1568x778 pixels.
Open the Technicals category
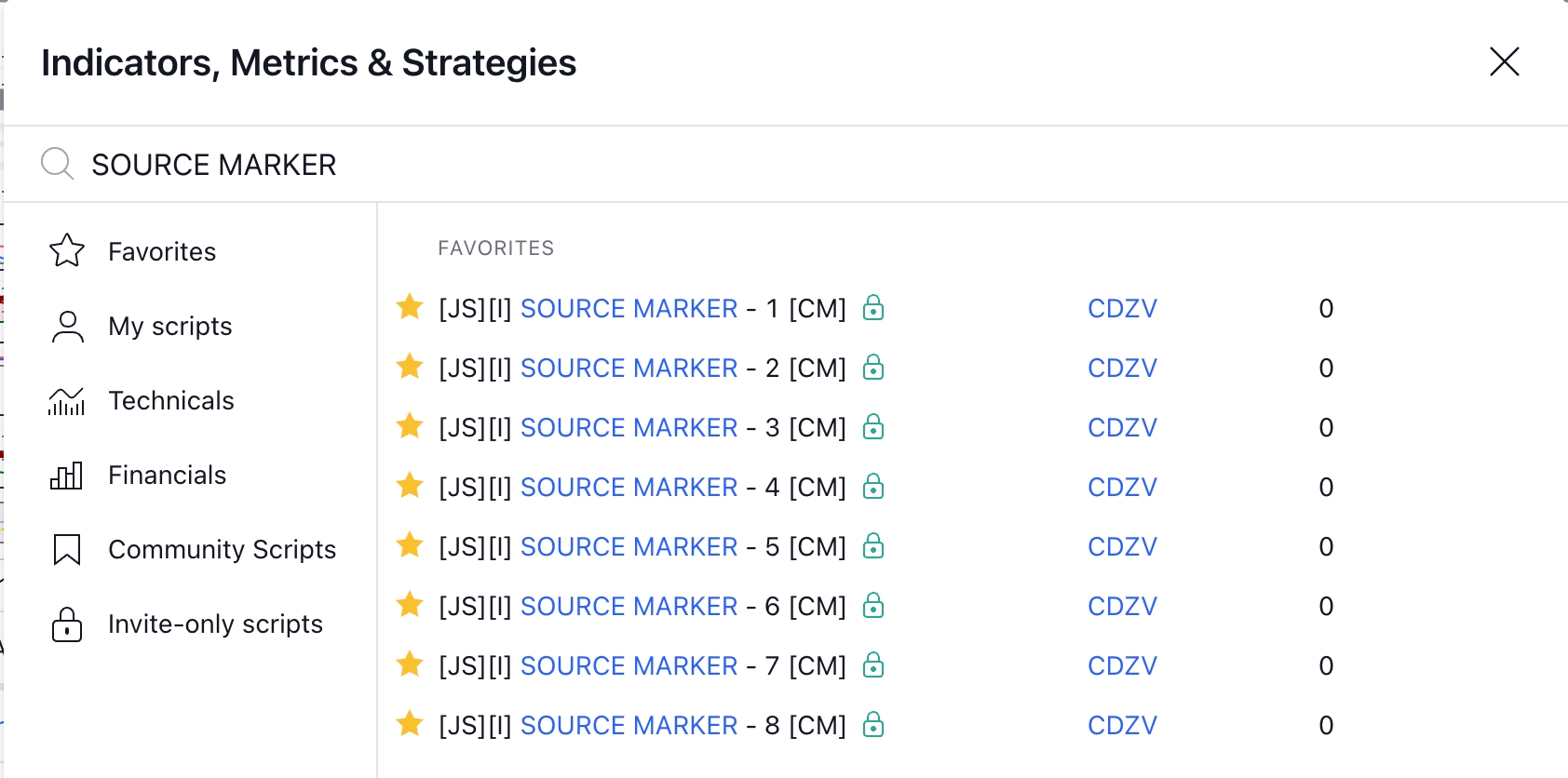click(x=171, y=401)
